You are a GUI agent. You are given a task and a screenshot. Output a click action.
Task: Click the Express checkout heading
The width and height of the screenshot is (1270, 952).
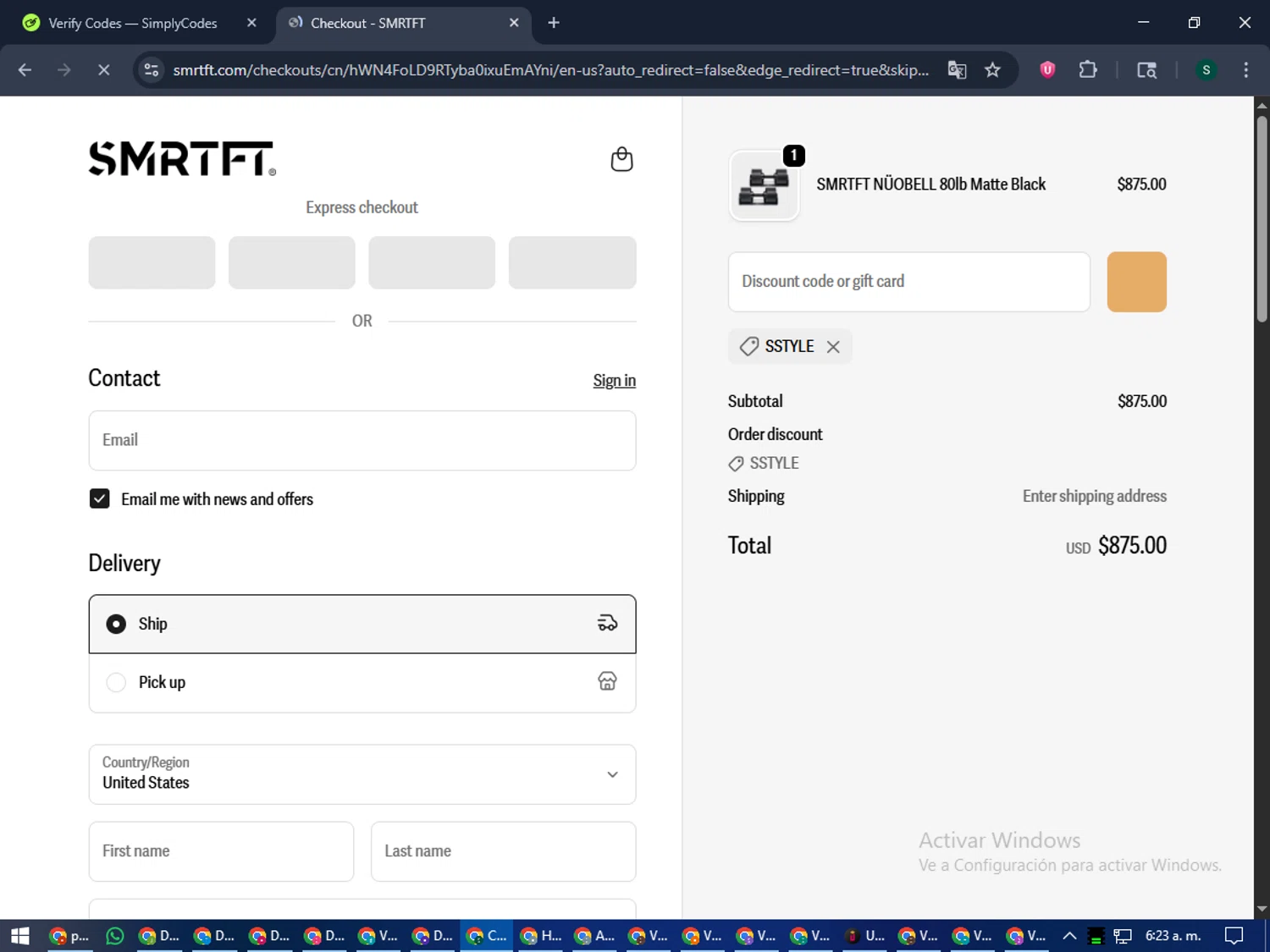pyautogui.click(x=362, y=207)
